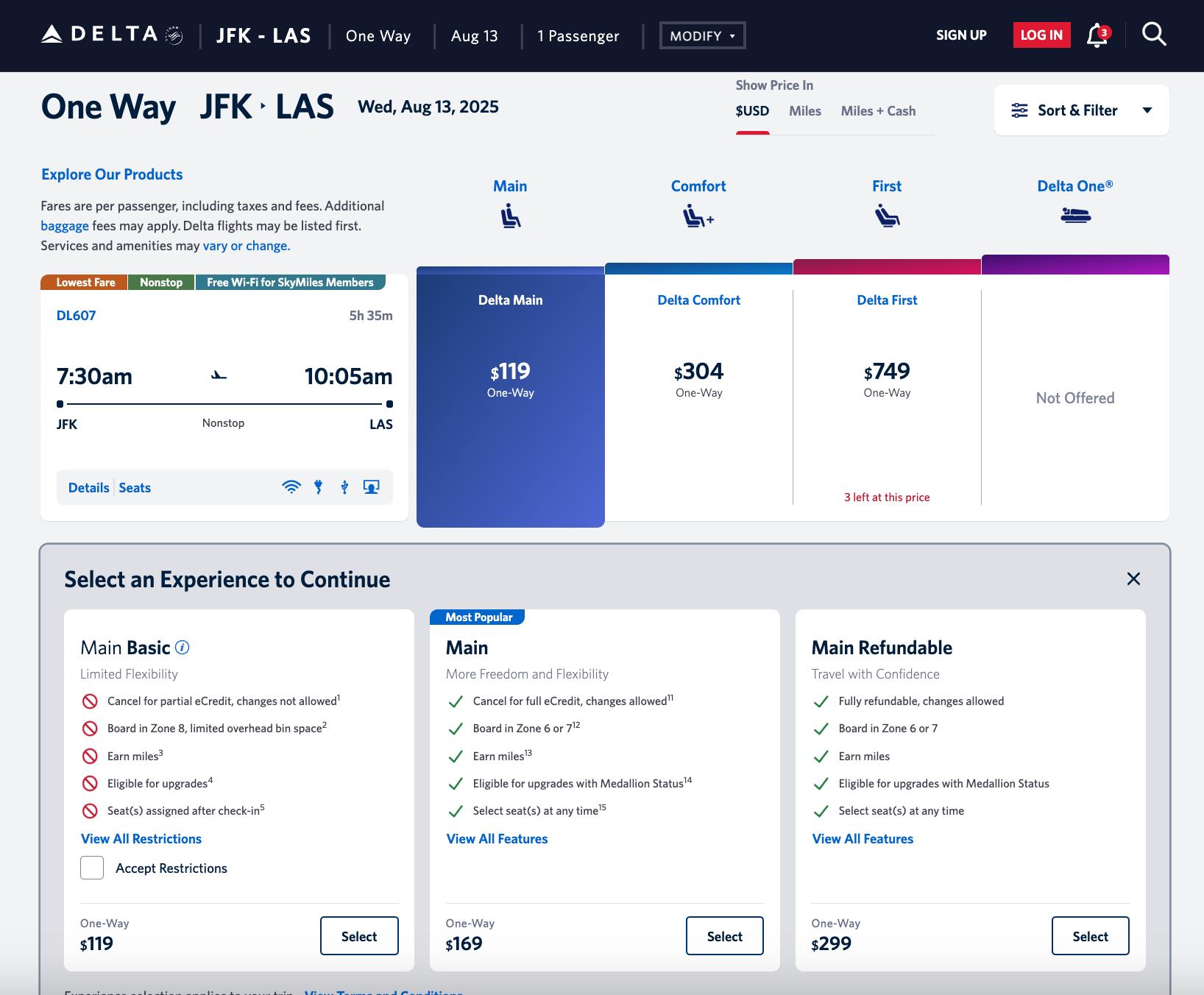Click the 5h 35m flight duration
The image size is (1204, 995).
[x=371, y=316]
